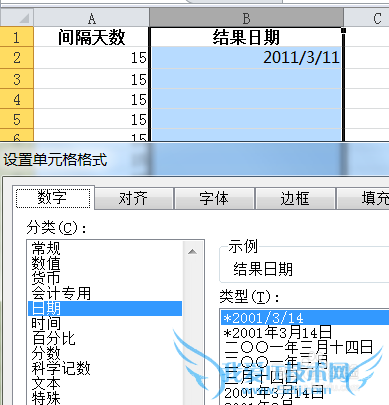Select column C header
The image size is (389, 405).
(x=366, y=18)
